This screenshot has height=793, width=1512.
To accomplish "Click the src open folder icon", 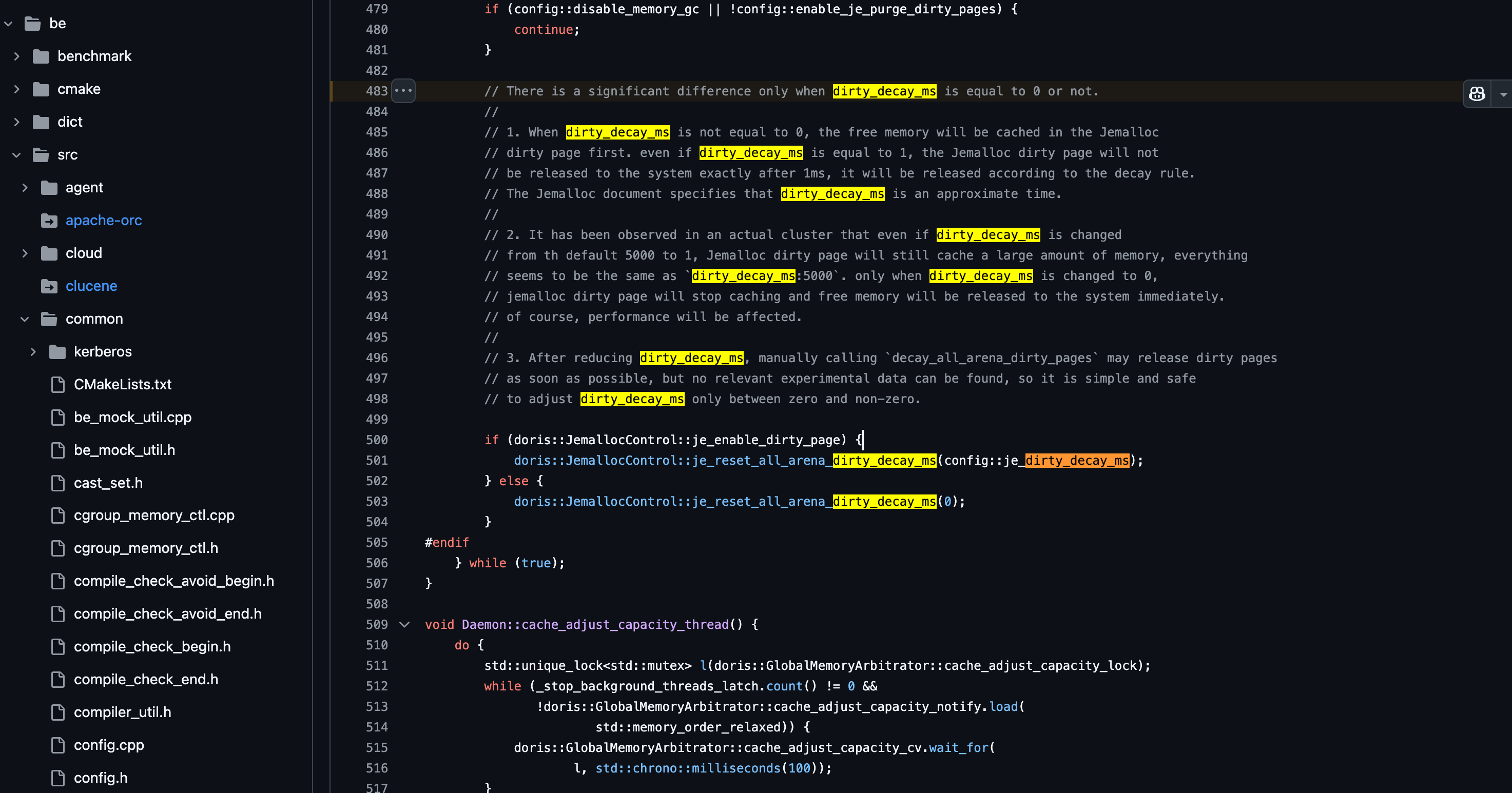I will (x=41, y=155).
